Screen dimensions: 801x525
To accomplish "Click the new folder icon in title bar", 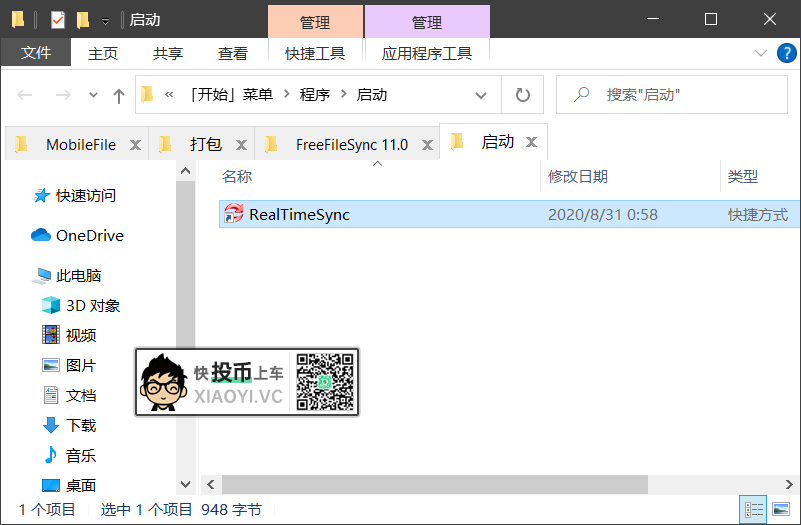I will [x=83, y=20].
